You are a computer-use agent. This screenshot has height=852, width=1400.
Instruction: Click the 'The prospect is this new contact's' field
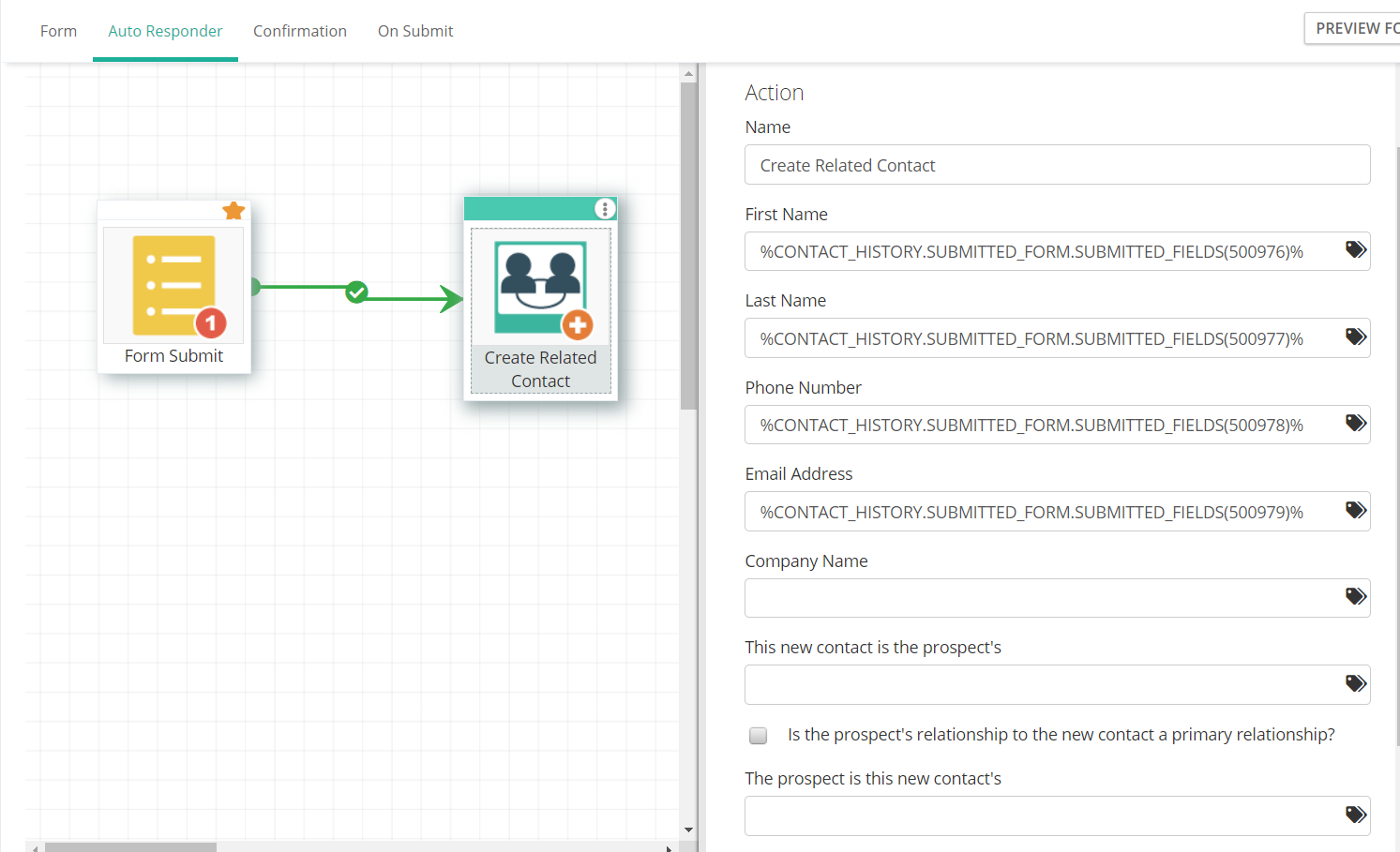[1057, 815]
